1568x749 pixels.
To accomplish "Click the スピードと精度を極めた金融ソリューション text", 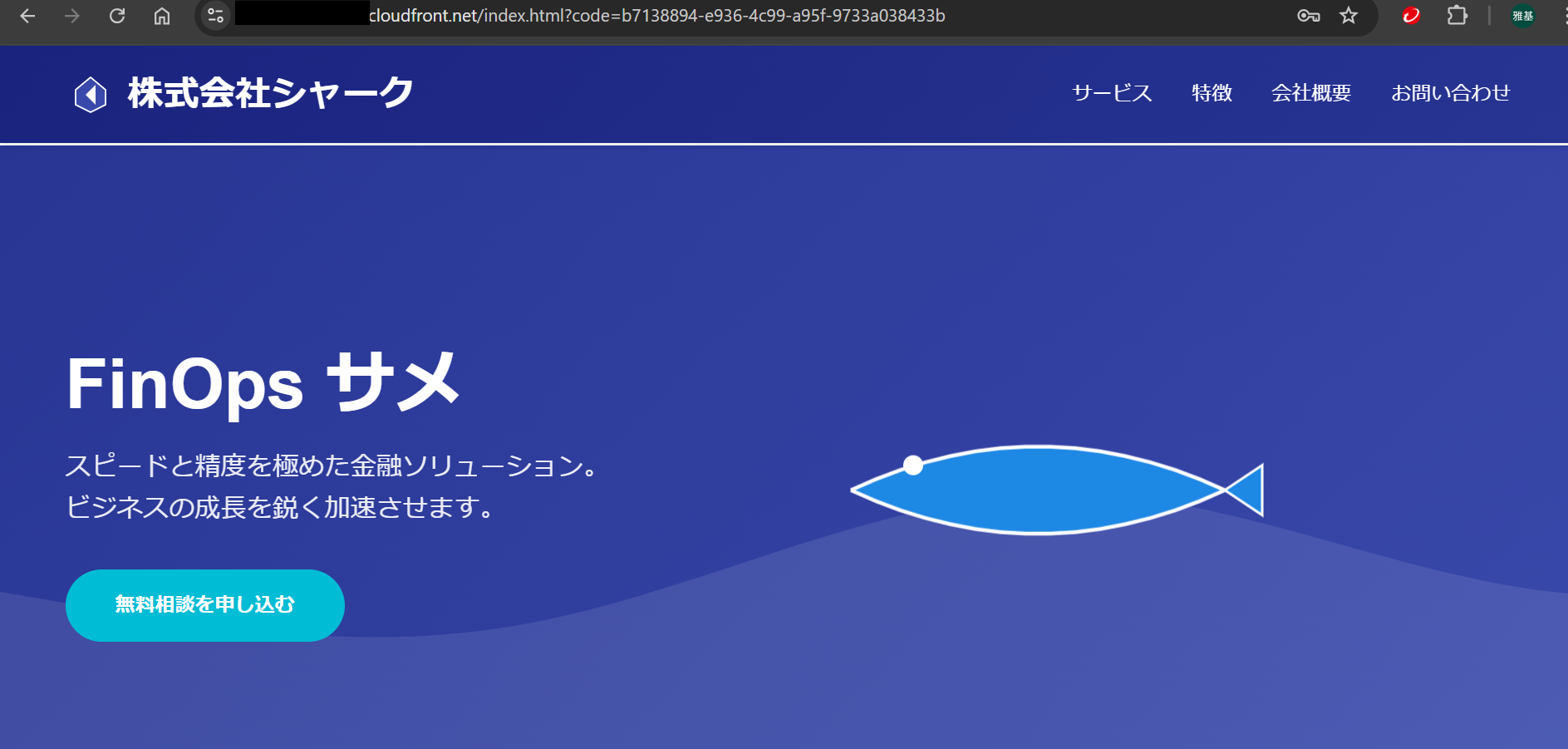I will (x=332, y=466).
